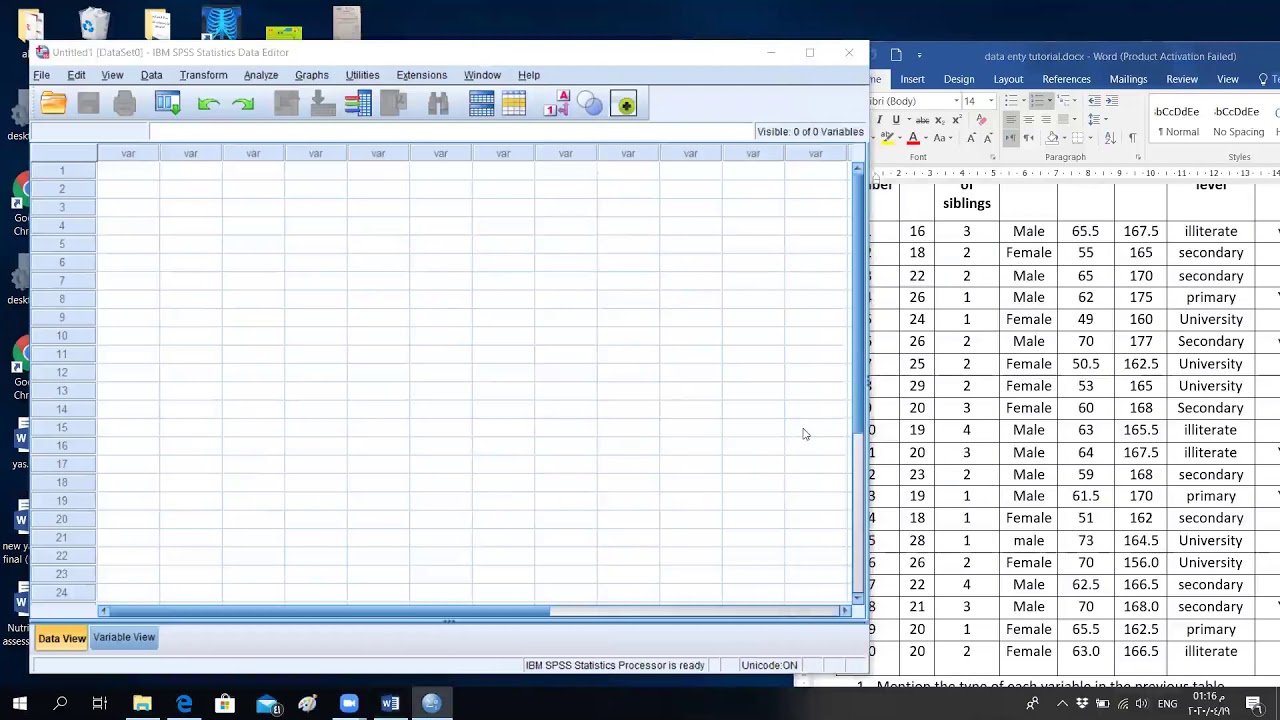Open font name dropdown in Word

[957, 100]
